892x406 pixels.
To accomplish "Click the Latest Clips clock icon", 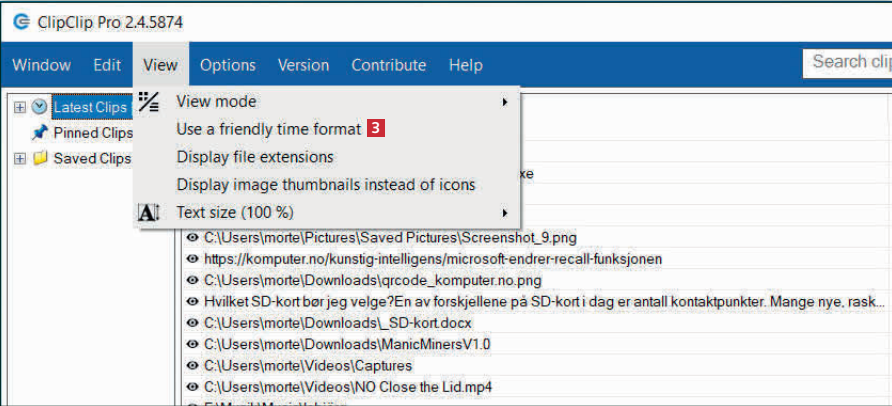I will [x=39, y=107].
